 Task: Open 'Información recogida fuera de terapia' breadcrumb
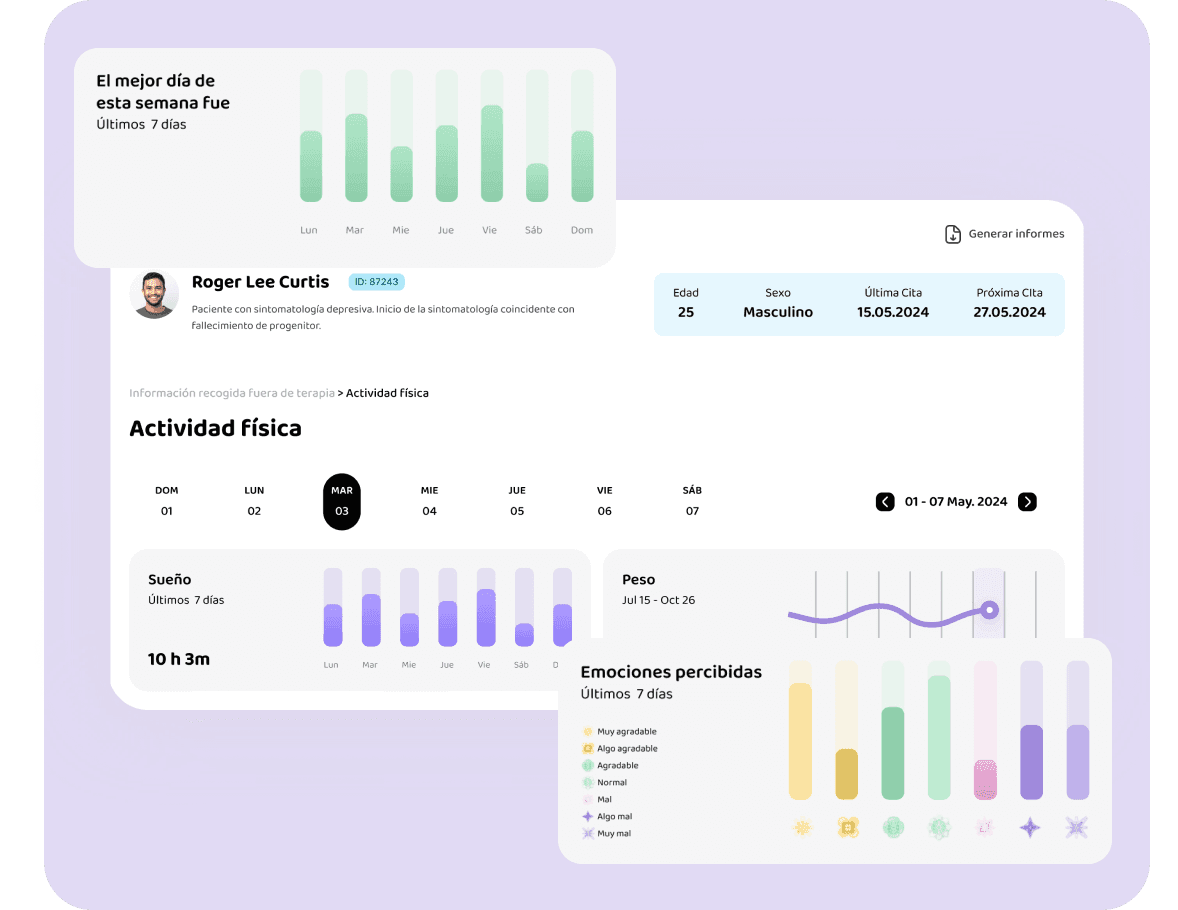(232, 393)
